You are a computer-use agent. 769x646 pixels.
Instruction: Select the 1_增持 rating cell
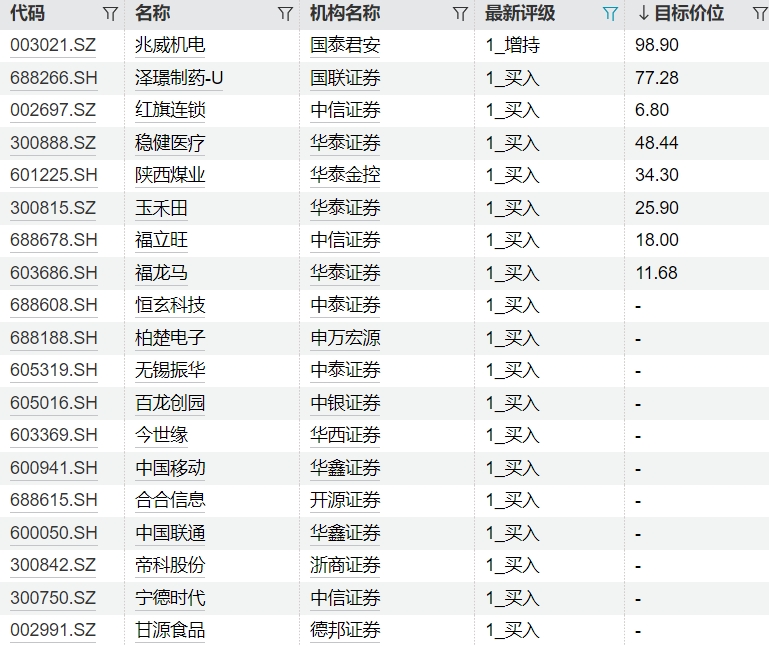tap(512, 46)
